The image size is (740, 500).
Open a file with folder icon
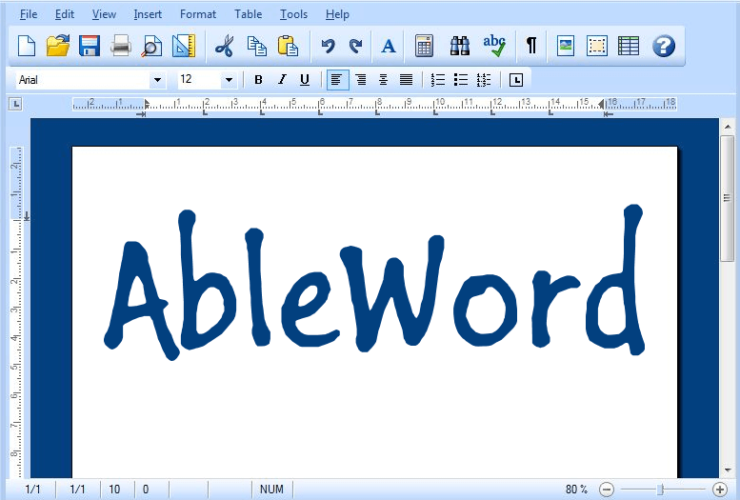[x=58, y=46]
